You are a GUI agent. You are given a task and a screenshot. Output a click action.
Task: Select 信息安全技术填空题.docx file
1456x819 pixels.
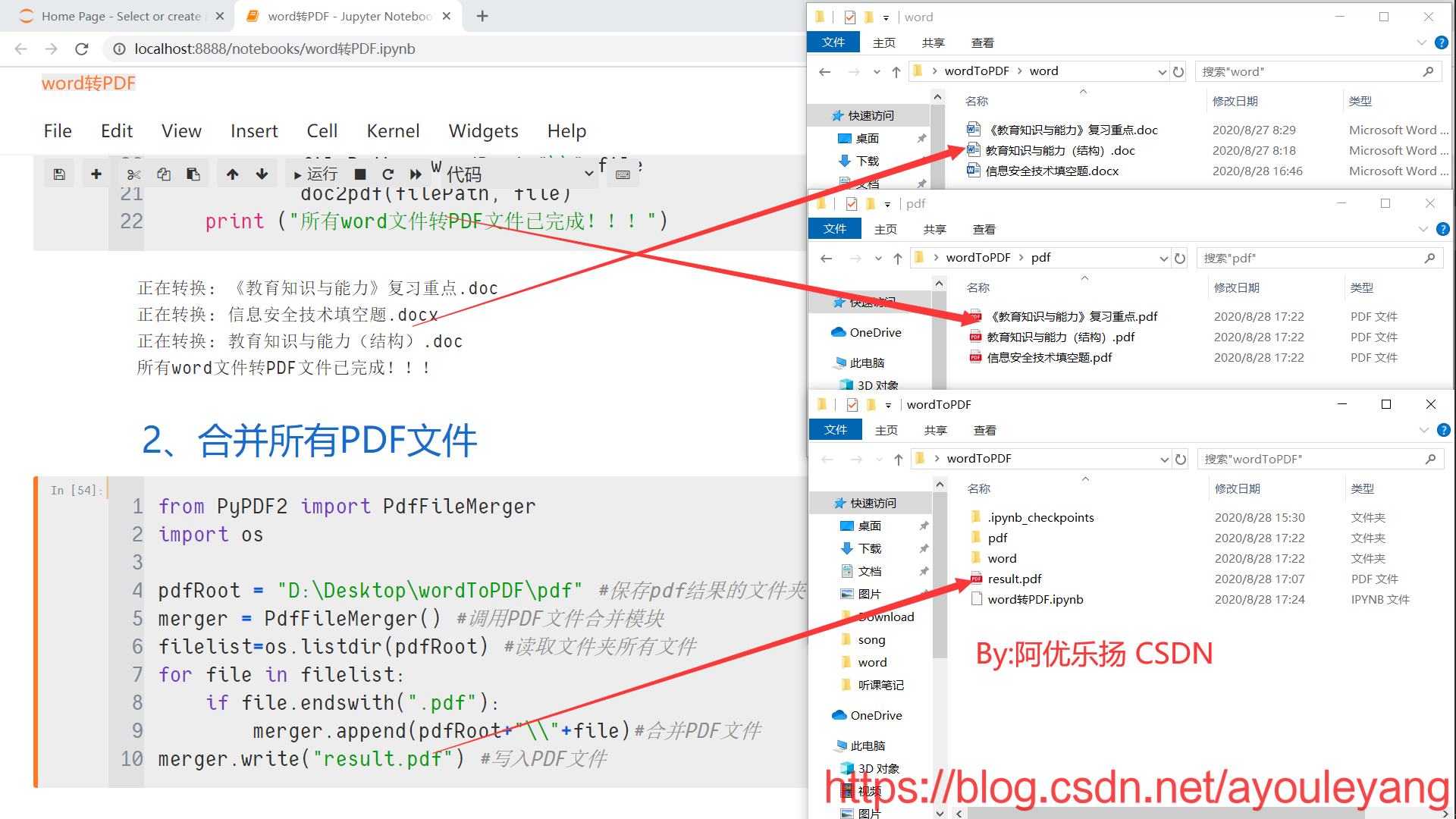[x=1051, y=171]
